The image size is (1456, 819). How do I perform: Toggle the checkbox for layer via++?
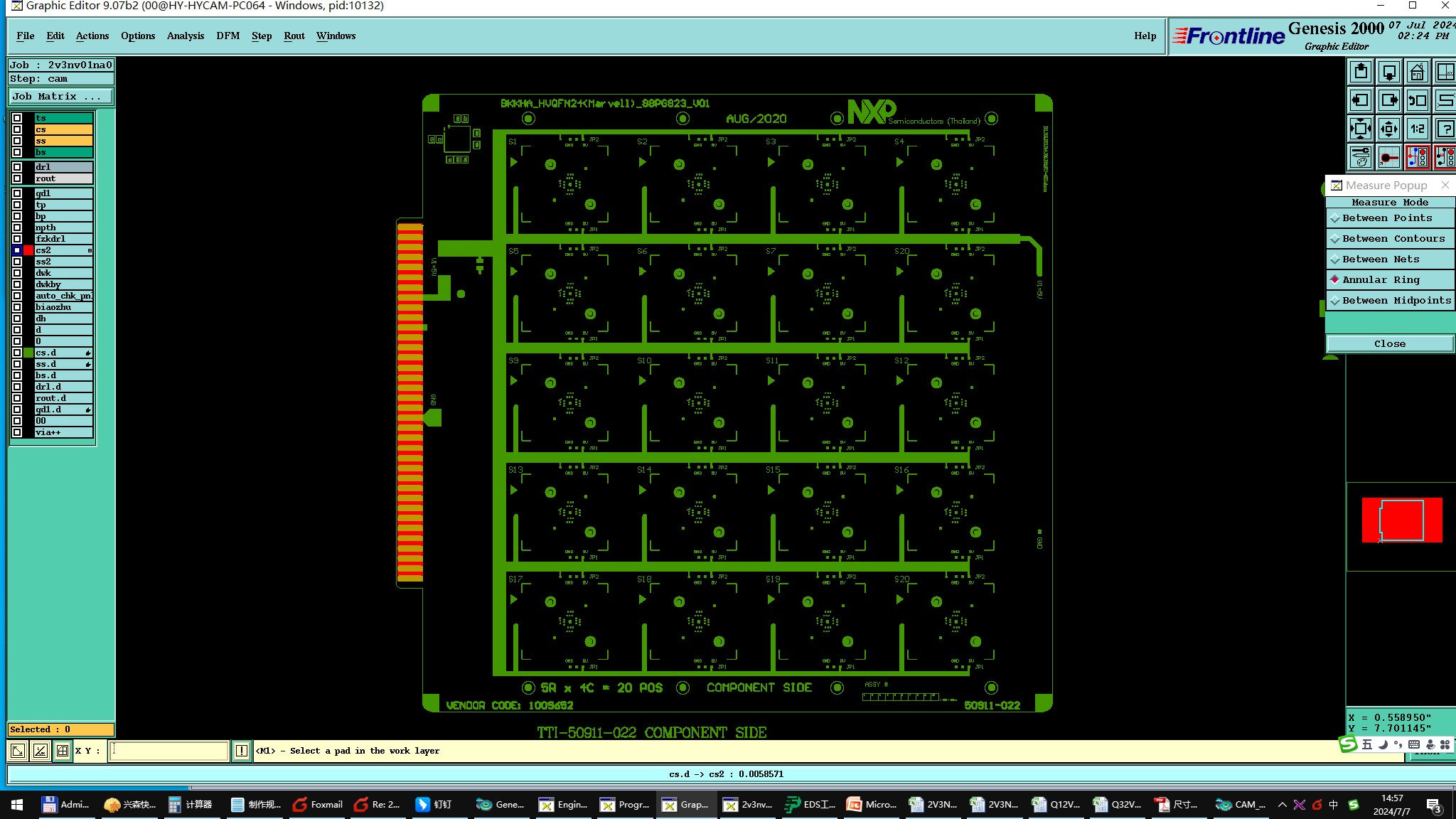pyautogui.click(x=17, y=432)
